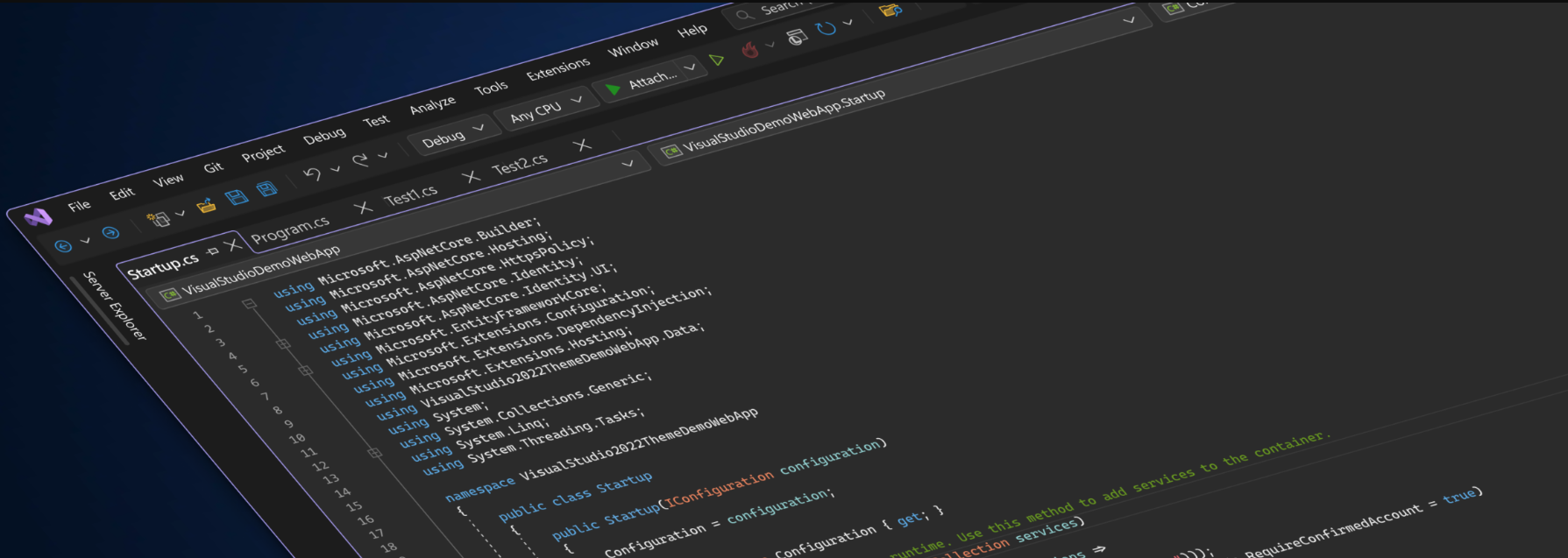The width and height of the screenshot is (1568, 558).
Task: Open the Extensions menu
Action: pos(557,68)
